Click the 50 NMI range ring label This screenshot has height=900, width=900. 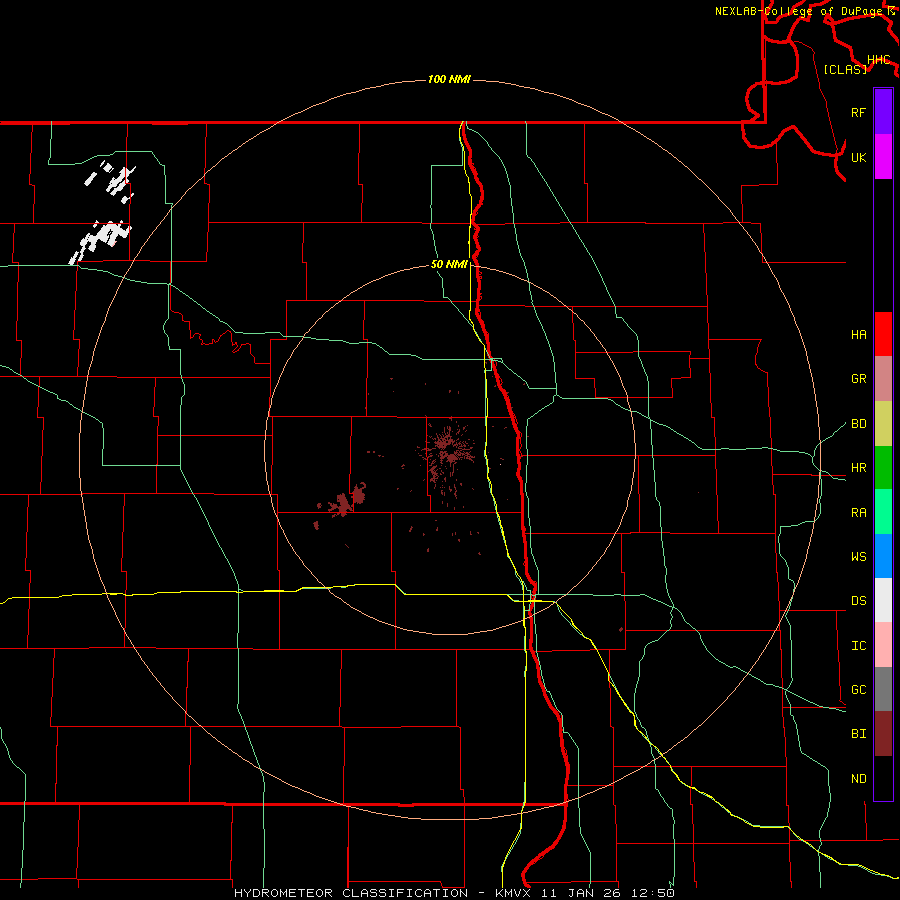(x=449, y=264)
